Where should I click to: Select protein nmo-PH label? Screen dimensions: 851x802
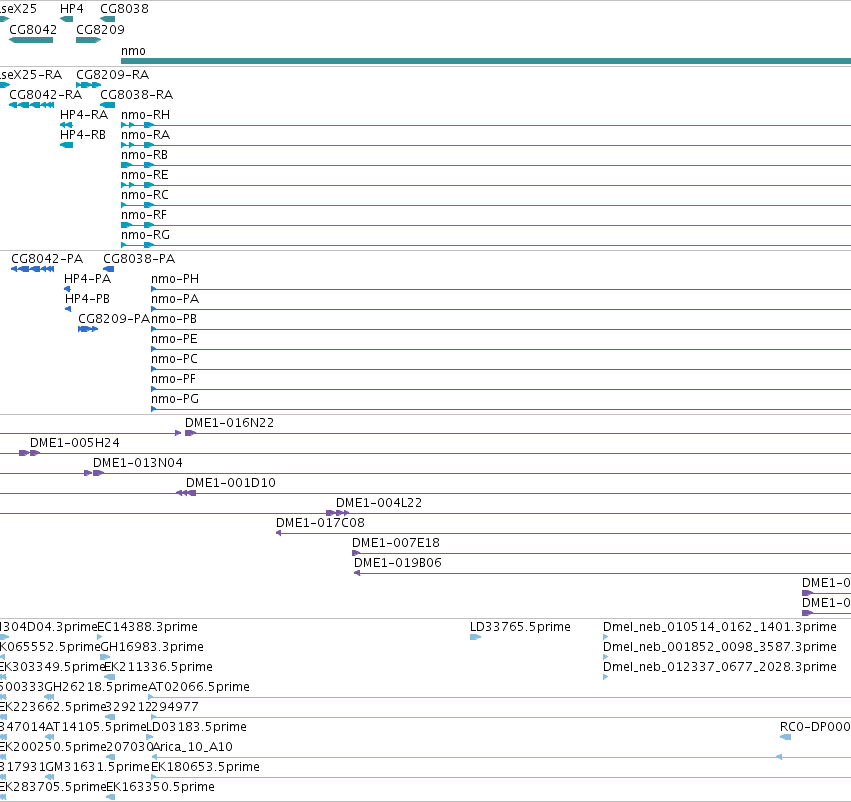175,279
